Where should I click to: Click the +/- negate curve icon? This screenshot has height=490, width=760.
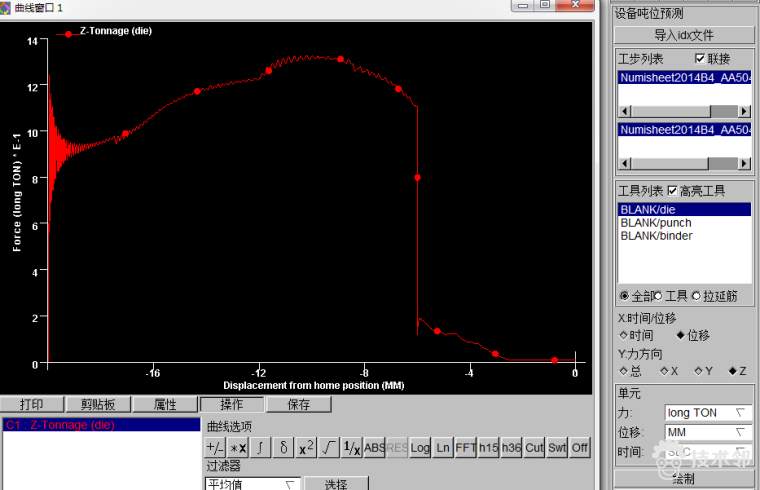pos(215,448)
